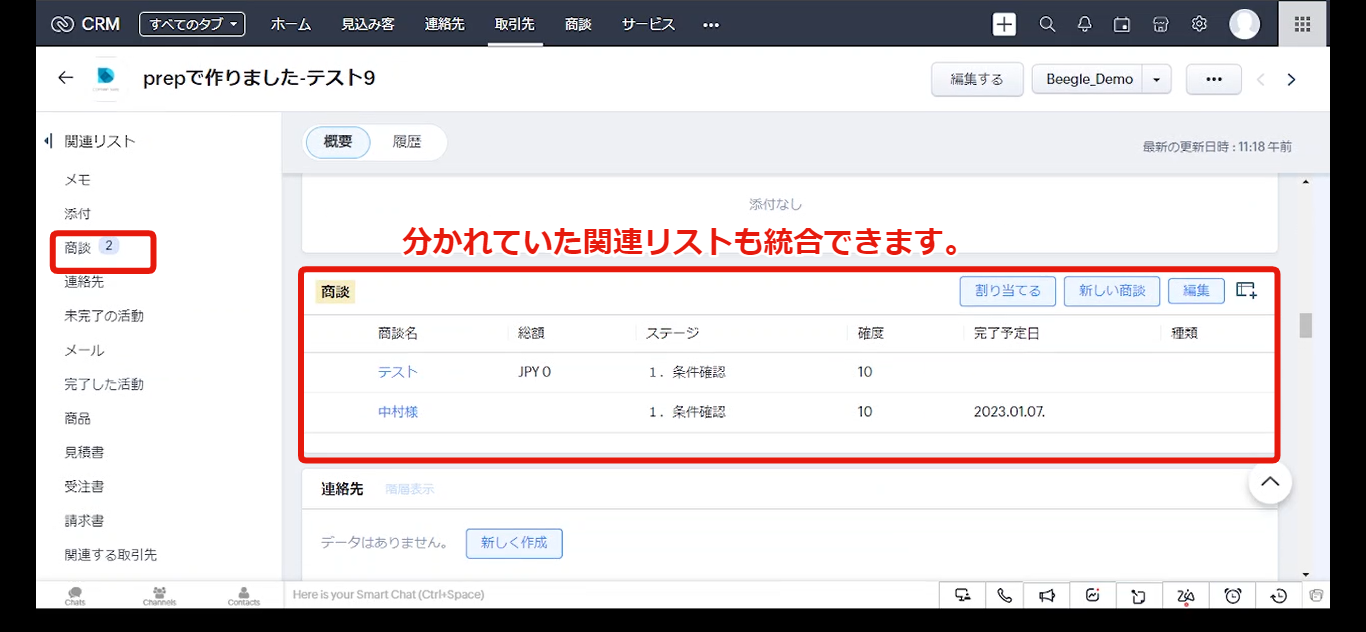
Task: Select 未完了の活動 in the related list
Action: point(104,316)
